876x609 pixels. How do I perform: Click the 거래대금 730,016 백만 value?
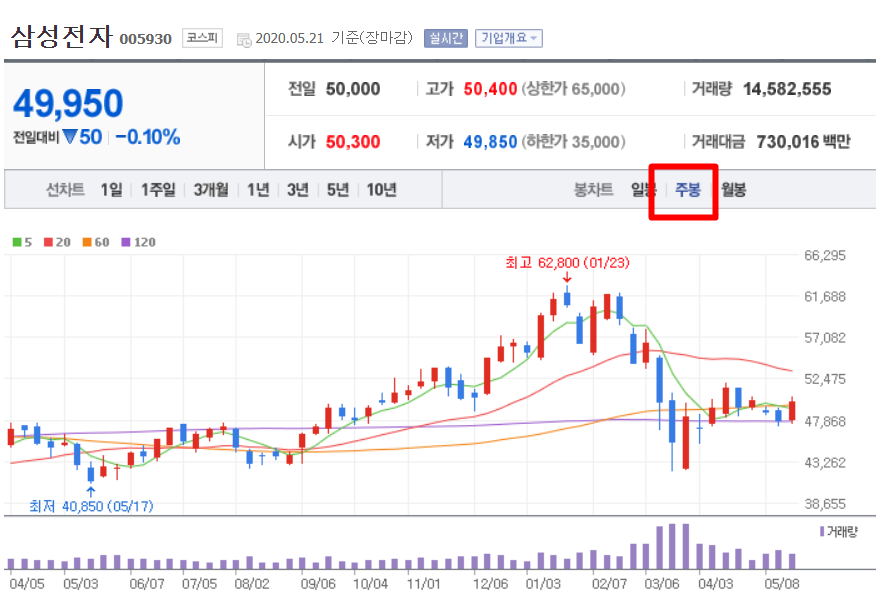tap(803, 142)
